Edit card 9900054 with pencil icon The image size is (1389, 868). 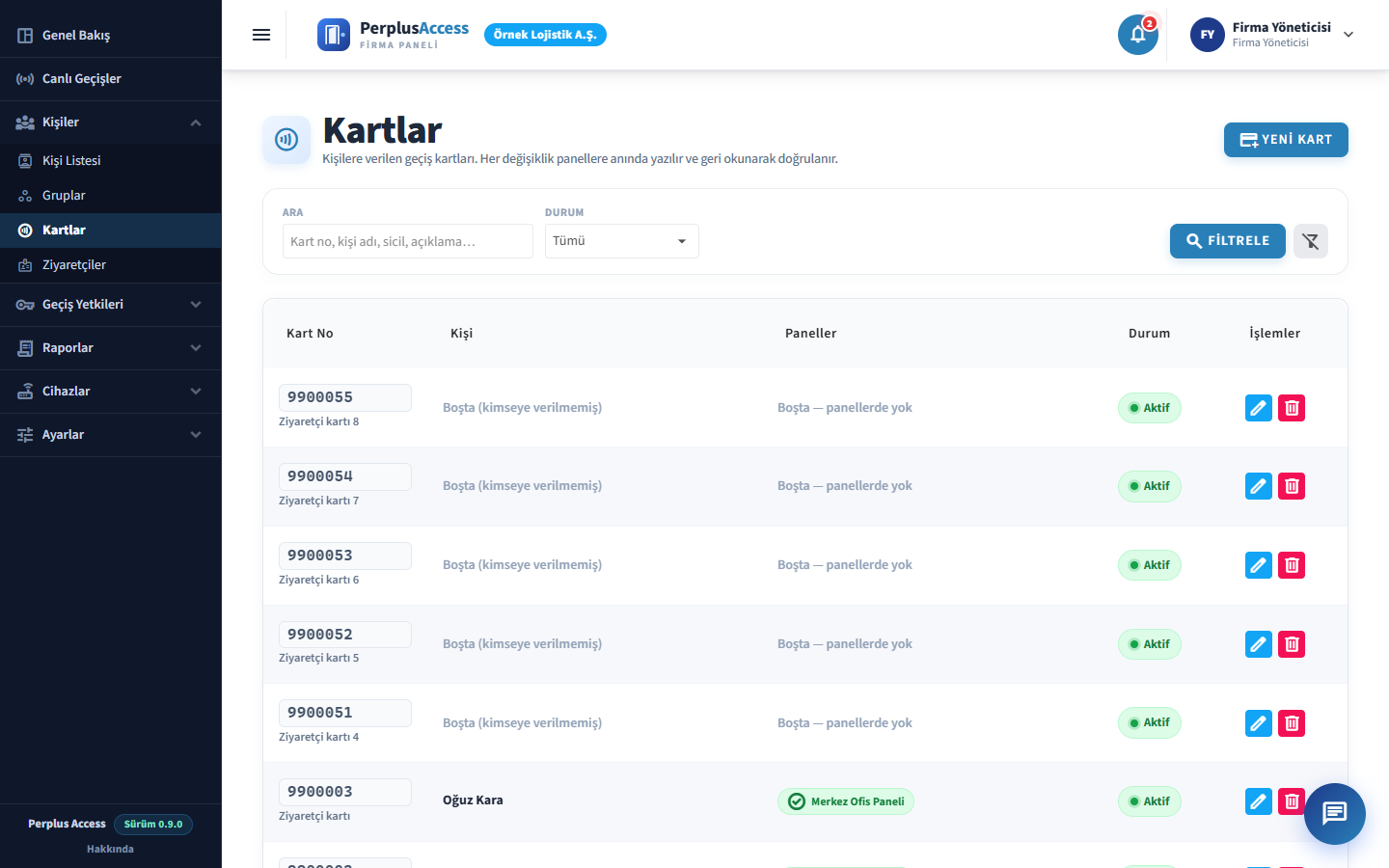[1259, 486]
